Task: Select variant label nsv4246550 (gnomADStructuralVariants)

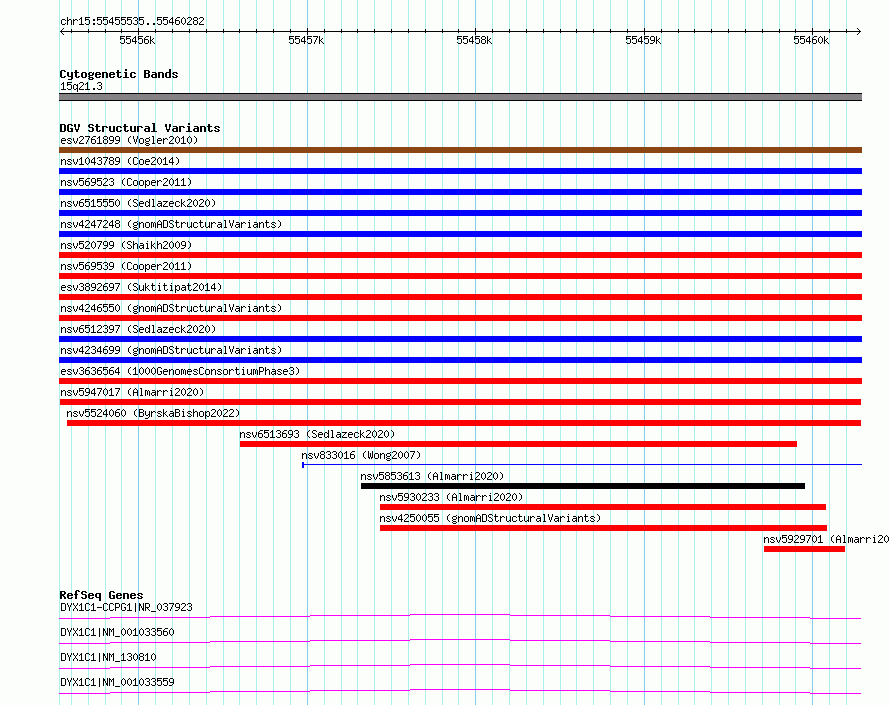Action: coord(171,308)
